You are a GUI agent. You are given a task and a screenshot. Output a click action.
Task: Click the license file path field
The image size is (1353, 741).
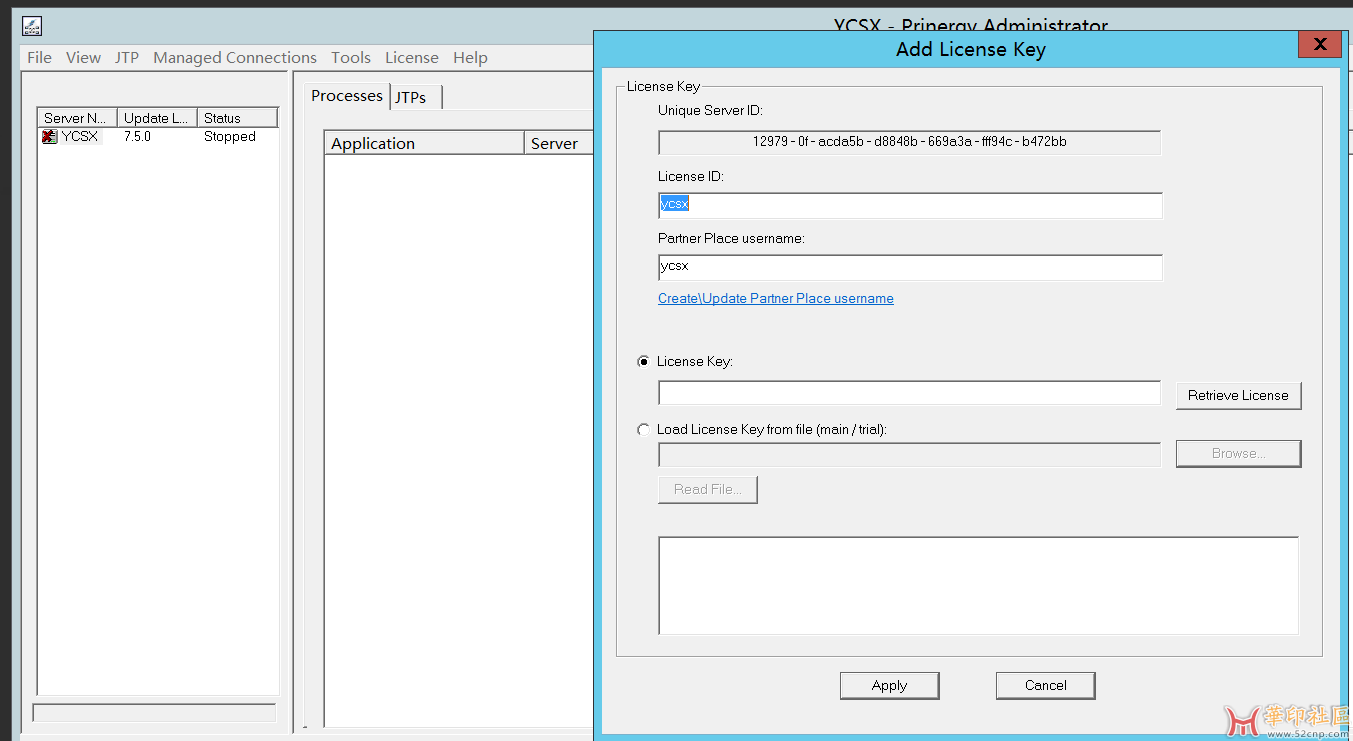909,454
